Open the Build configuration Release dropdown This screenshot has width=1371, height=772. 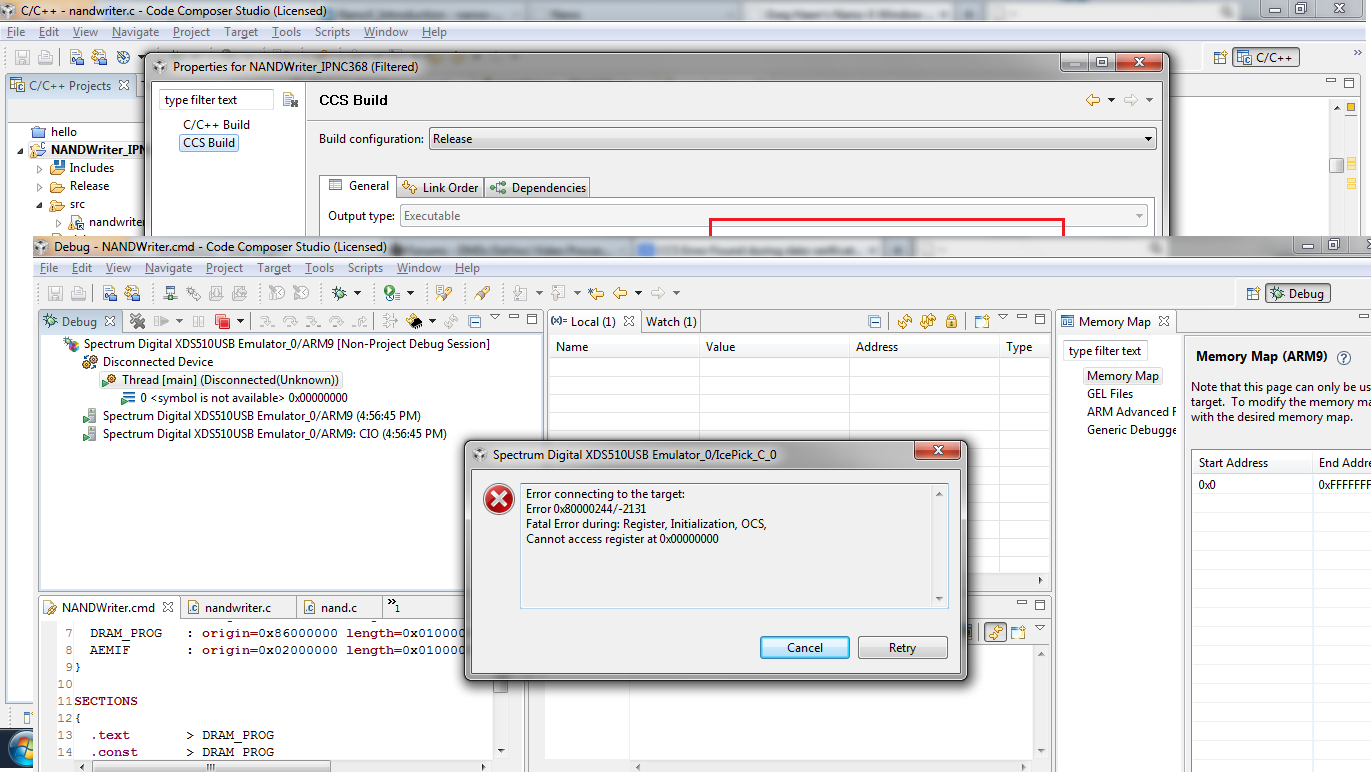point(792,139)
